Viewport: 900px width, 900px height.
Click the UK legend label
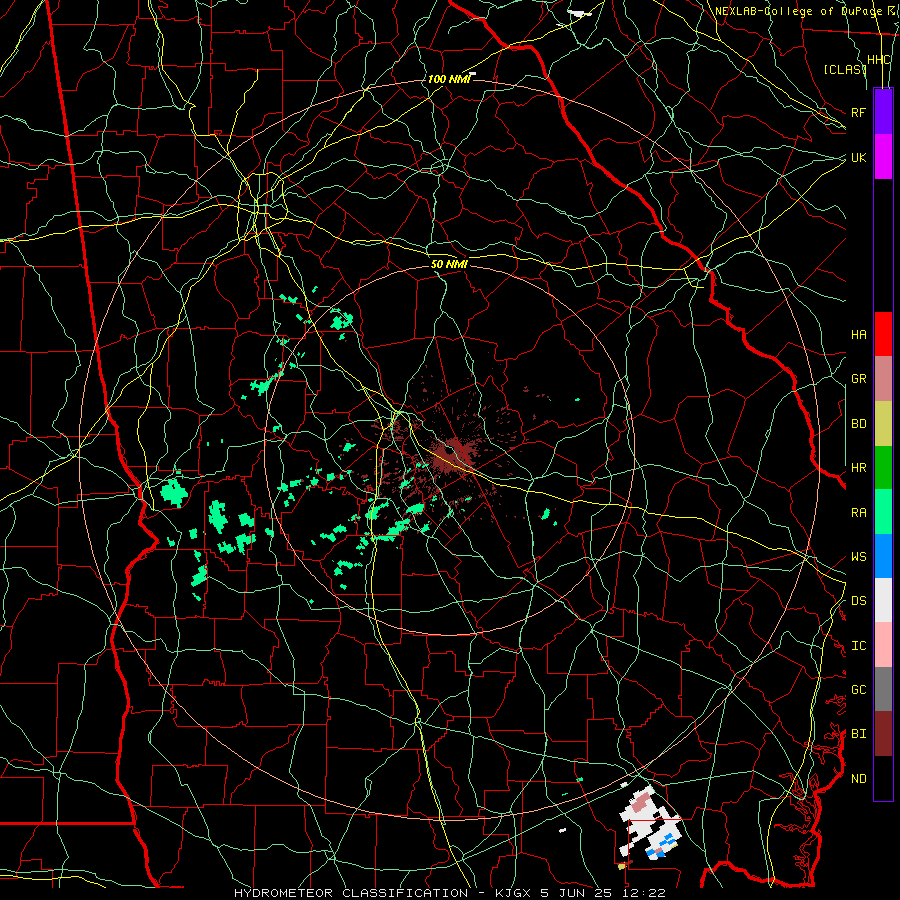[x=858, y=157]
